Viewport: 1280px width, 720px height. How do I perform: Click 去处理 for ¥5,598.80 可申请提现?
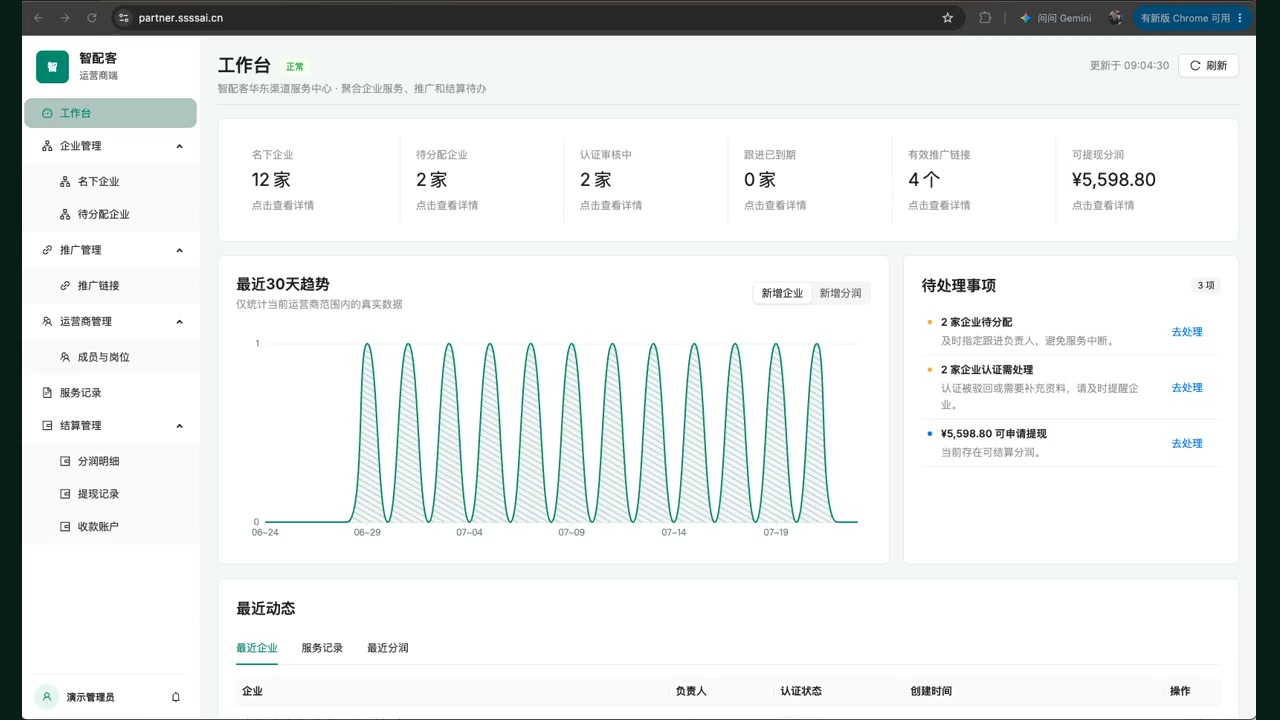pyautogui.click(x=1187, y=444)
